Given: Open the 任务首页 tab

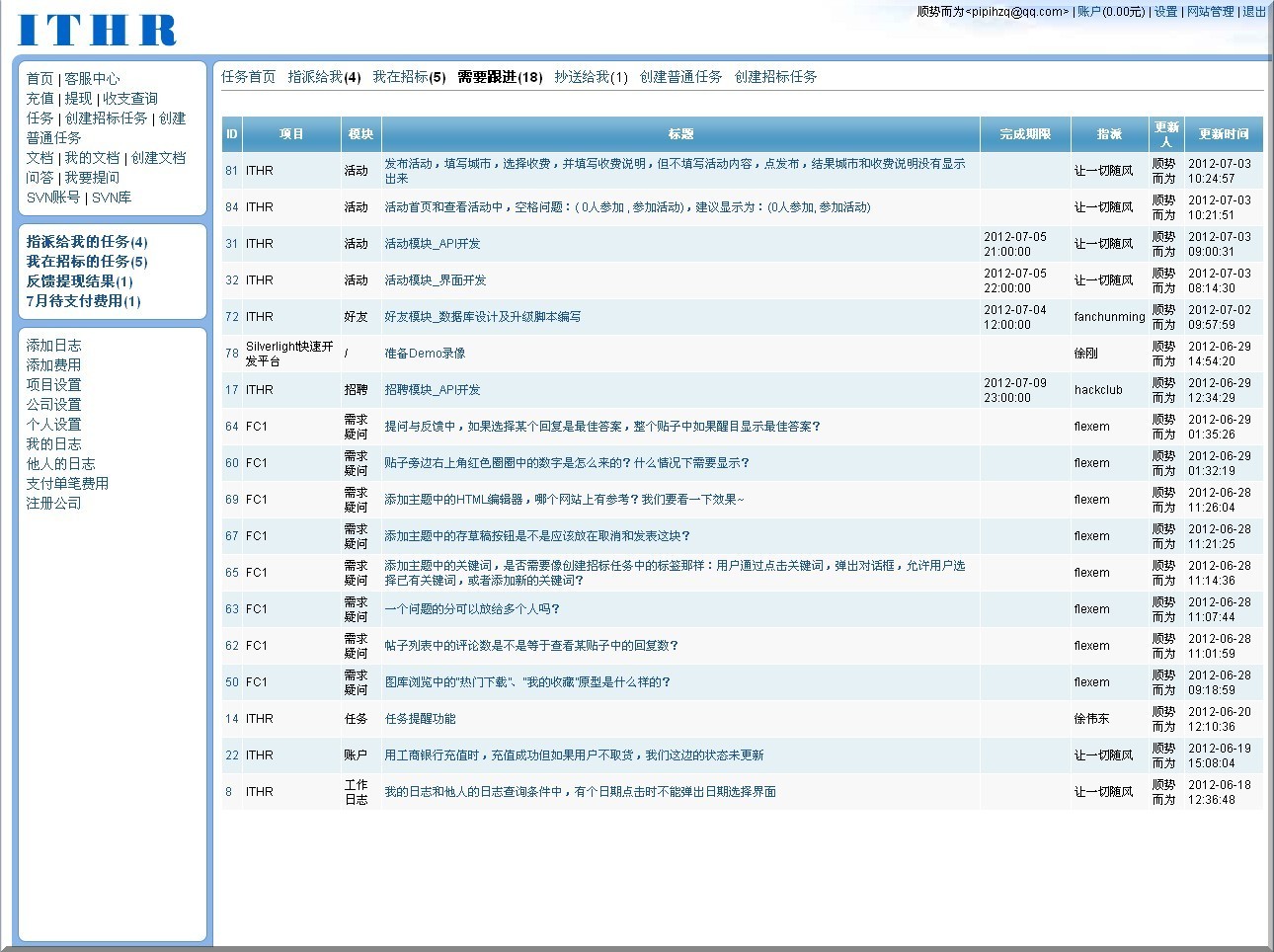Looking at the screenshot, I should 248,77.
